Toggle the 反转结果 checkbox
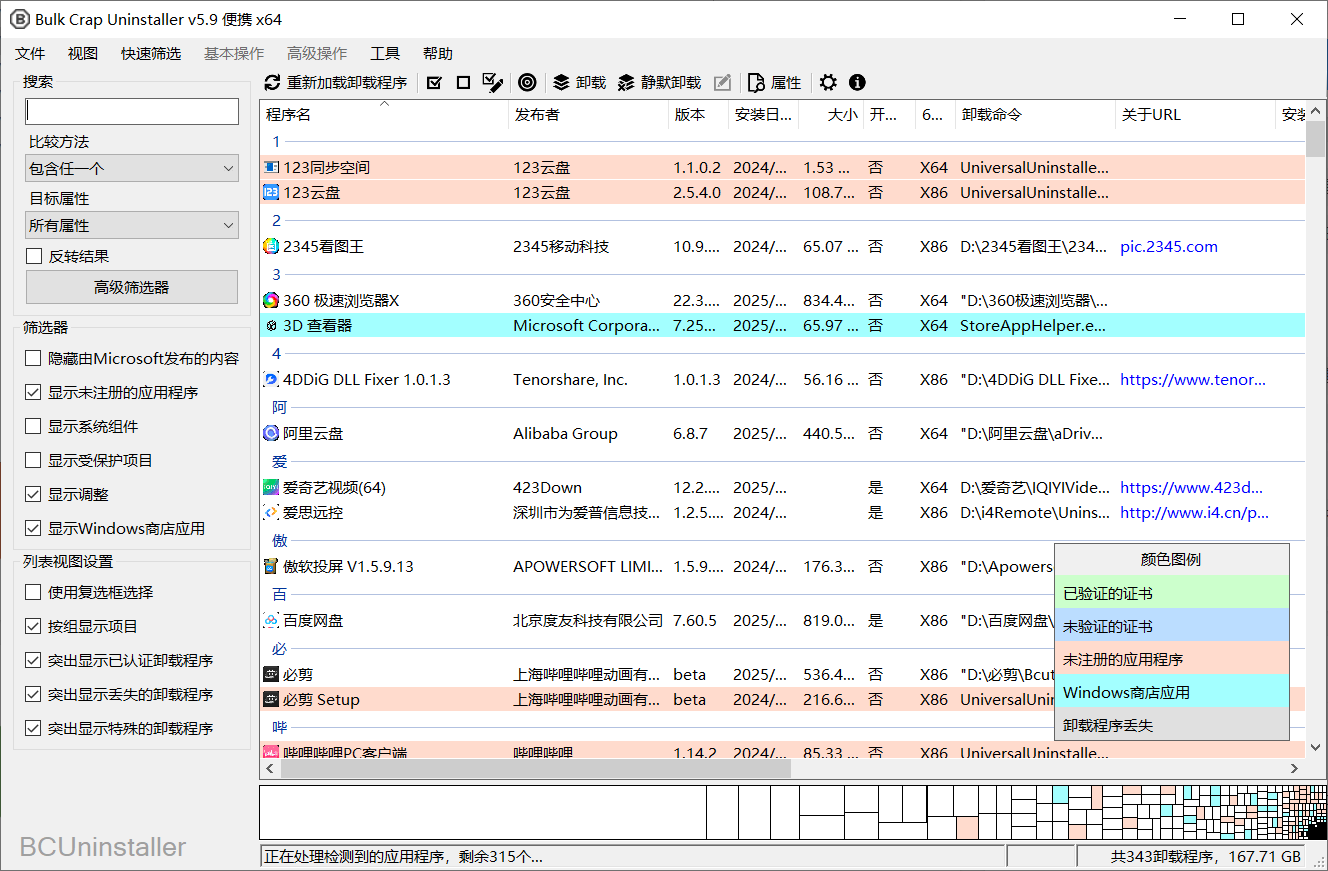 coord(34,256)
